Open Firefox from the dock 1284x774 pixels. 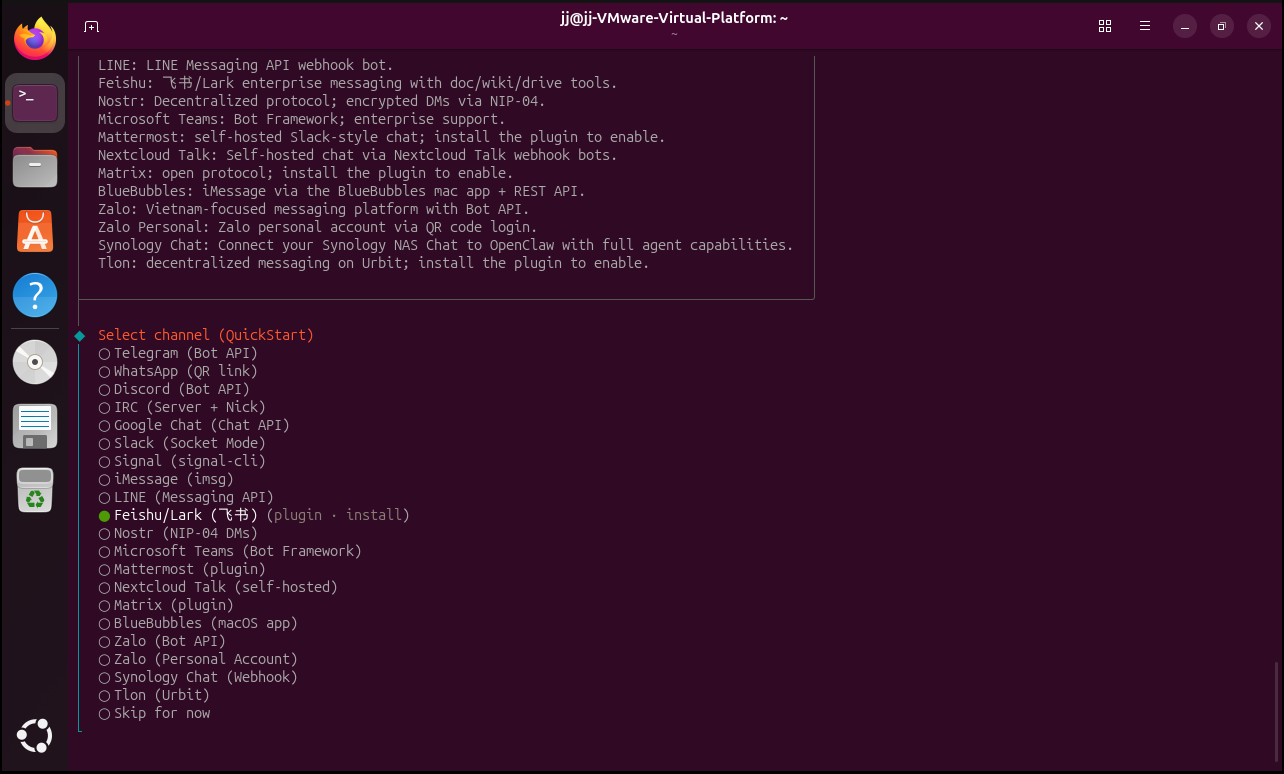(x=35, y=40)
